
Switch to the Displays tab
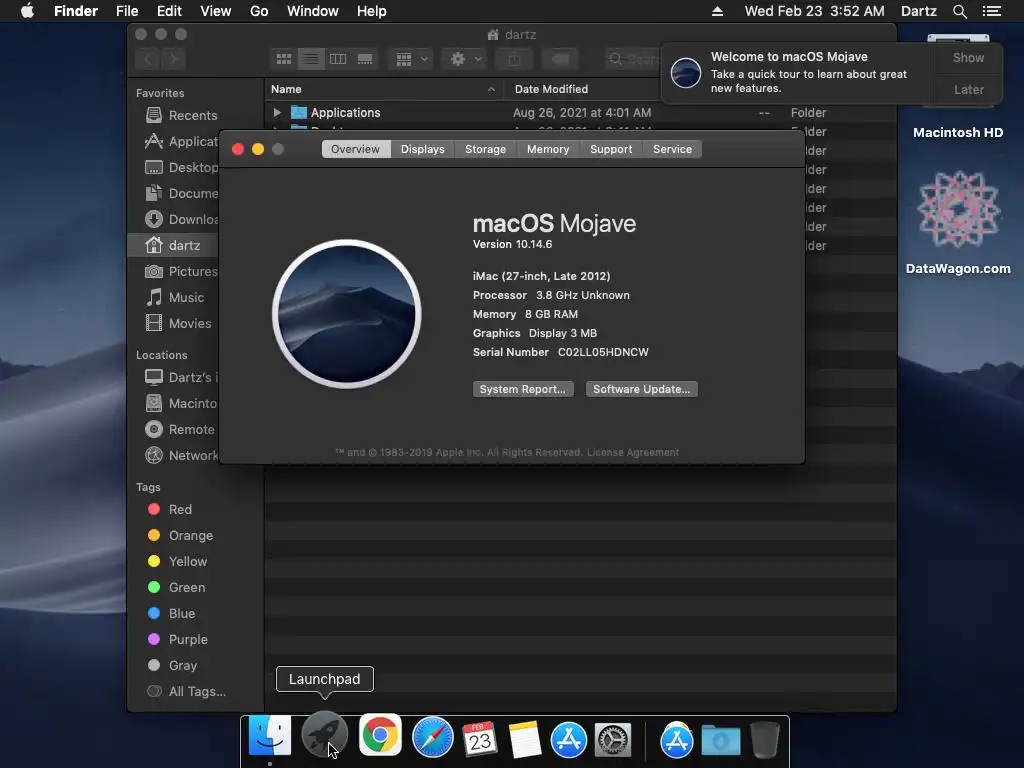click(423, 149)
